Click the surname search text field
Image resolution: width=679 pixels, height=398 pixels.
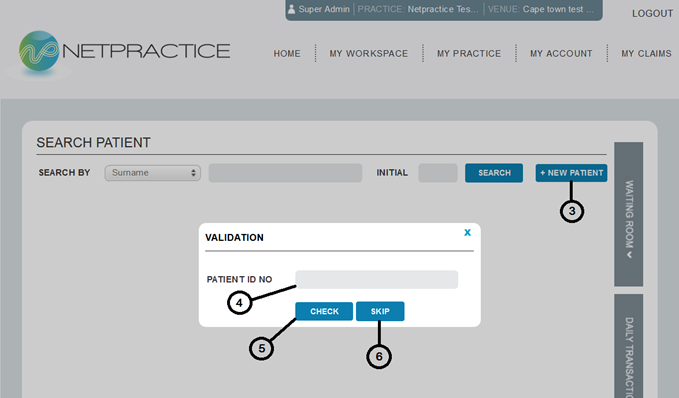[285, 173]
